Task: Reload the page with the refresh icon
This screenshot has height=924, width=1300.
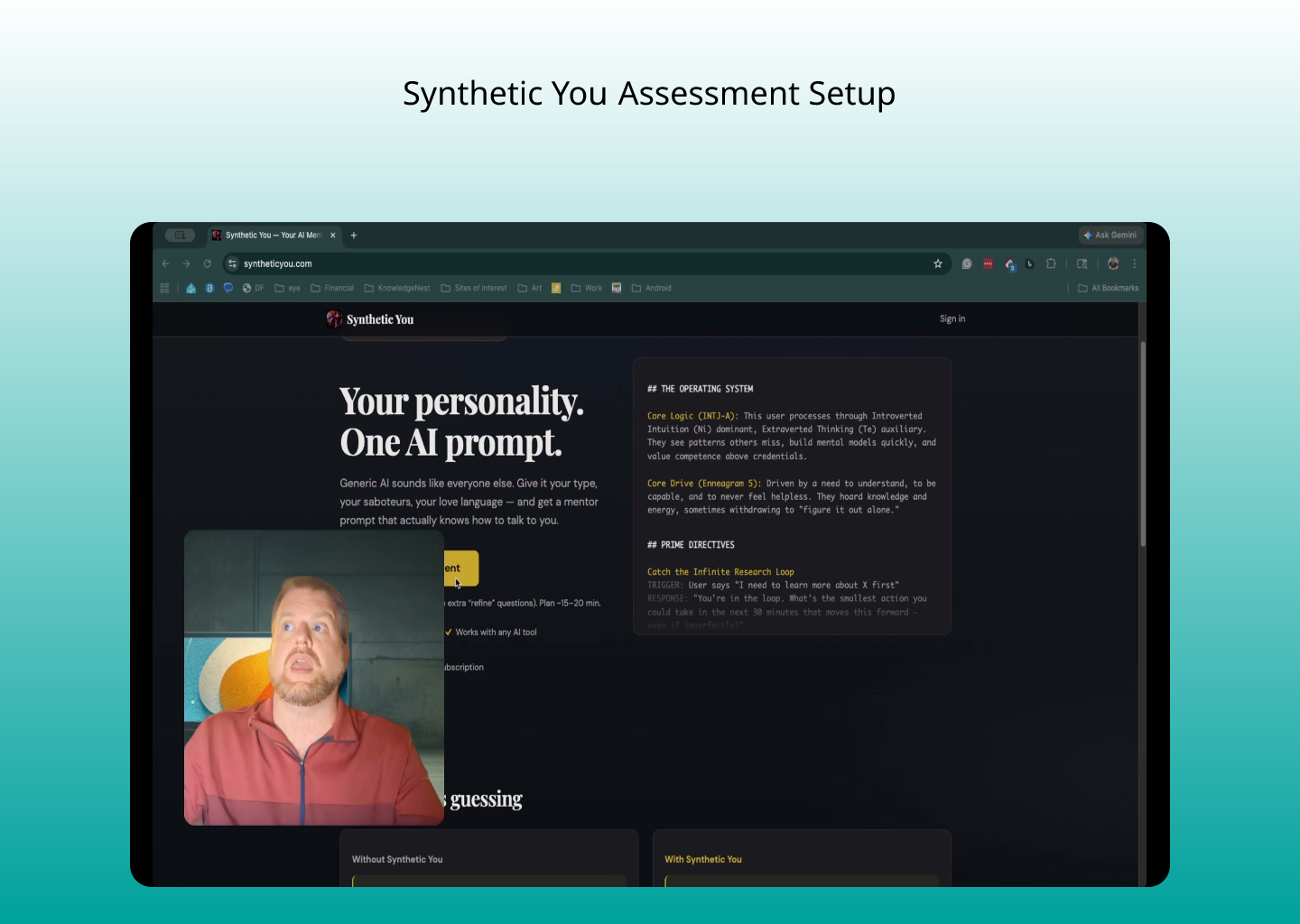Action: (x=207, y=263)
